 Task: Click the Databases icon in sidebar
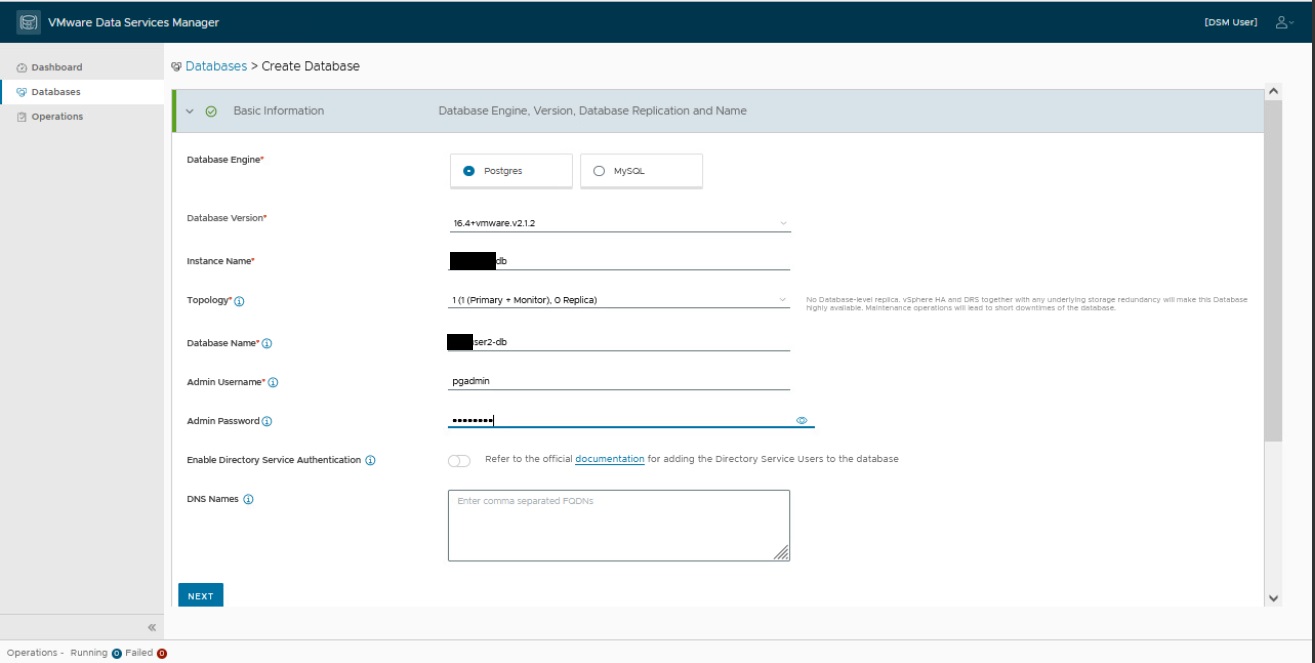(22, 92)
